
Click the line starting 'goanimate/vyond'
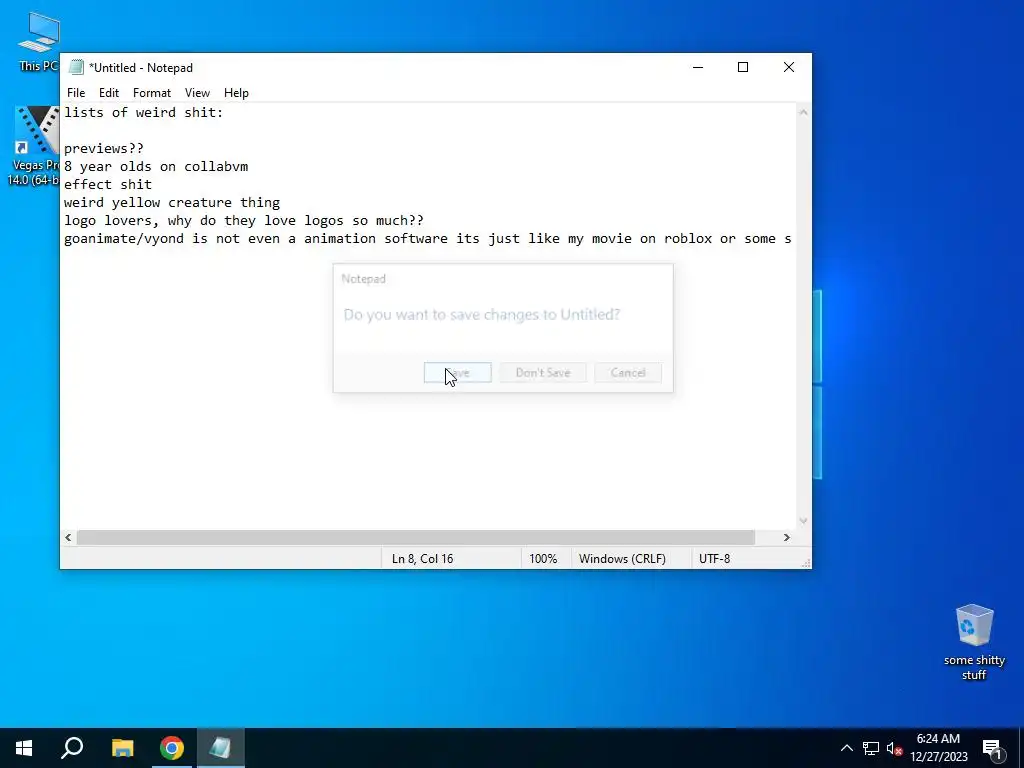[x=428, y=239]
